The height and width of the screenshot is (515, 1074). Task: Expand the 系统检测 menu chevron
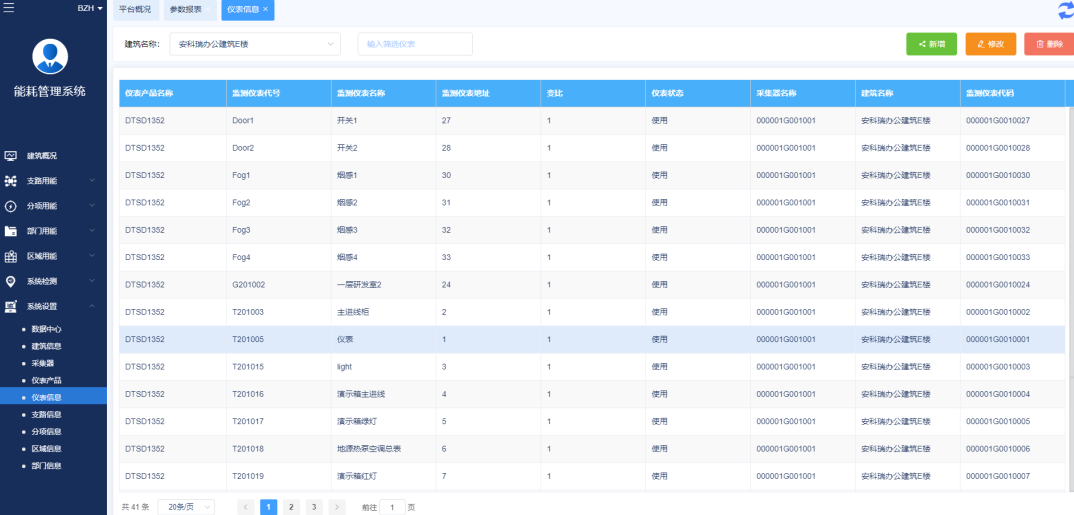[92, 281]
